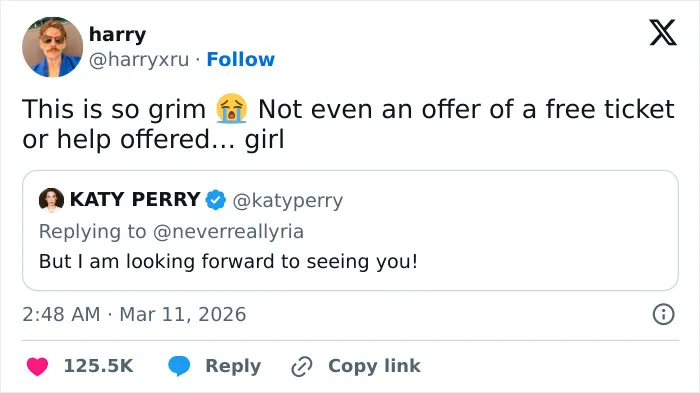The width and height of the screenshot is (700, 393).
Task: Click the 125.5K like count
Action: tap(98, 366)
